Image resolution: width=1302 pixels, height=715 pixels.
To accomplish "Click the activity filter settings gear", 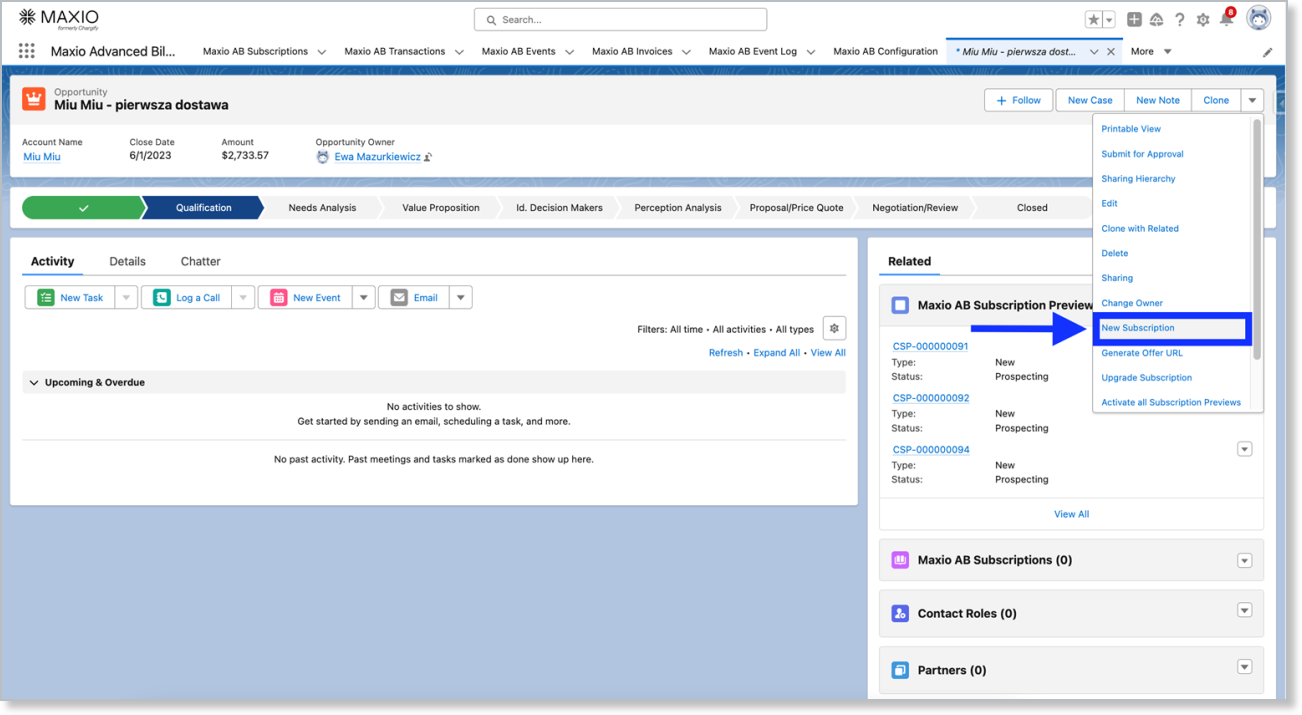I will point(834,328).
